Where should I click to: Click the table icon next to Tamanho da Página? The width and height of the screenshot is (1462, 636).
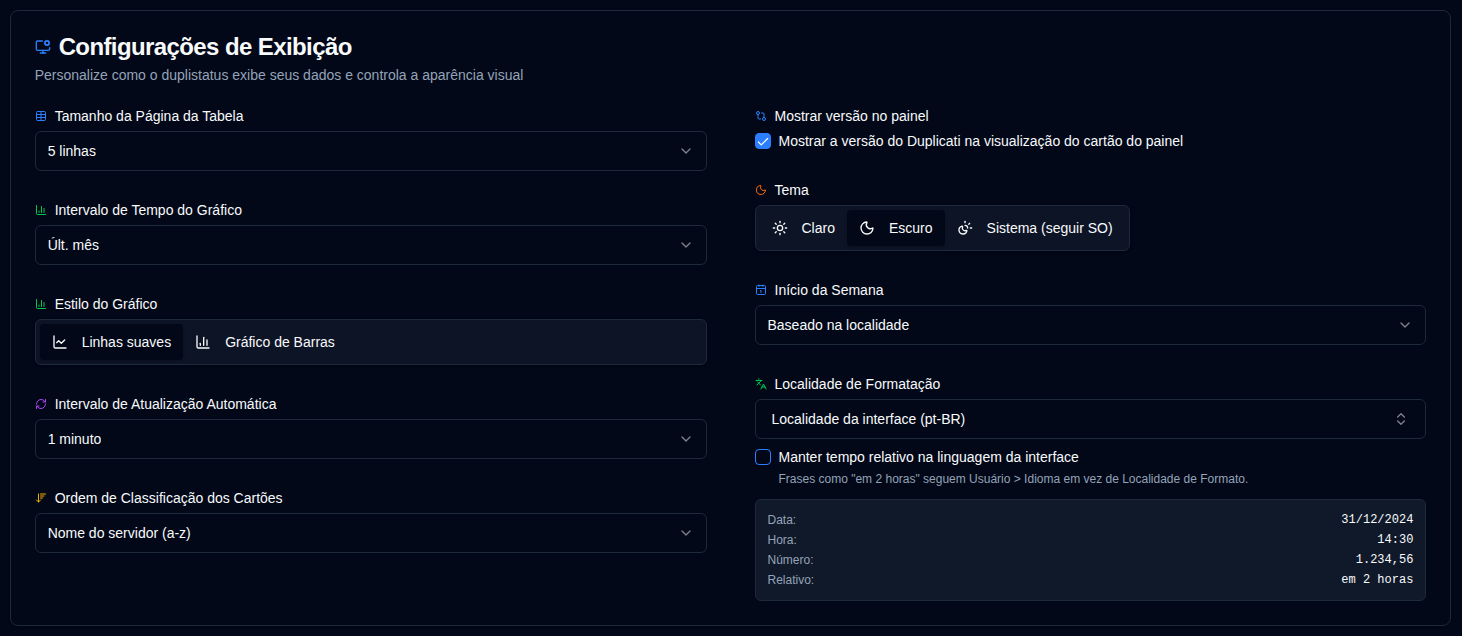pyautogui.click(x=41, y=116)
